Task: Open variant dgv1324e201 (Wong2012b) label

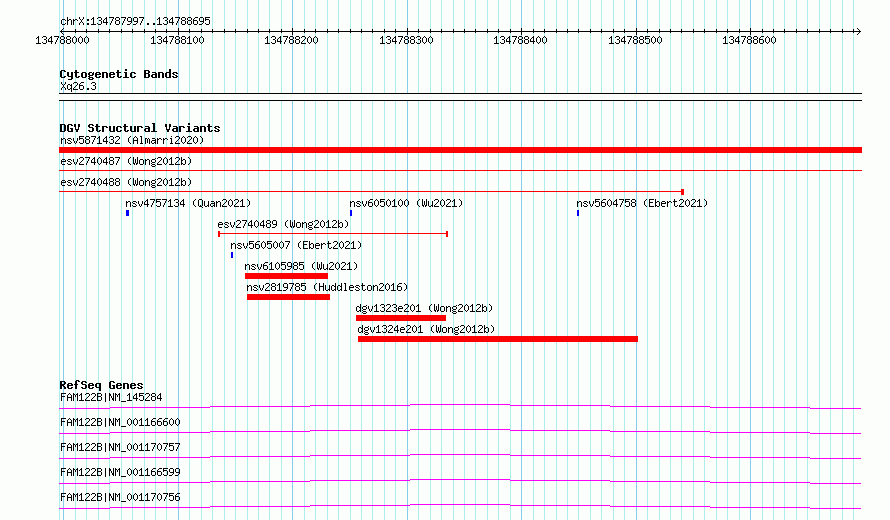Action: pyautogui.click(x=426, y=329)
